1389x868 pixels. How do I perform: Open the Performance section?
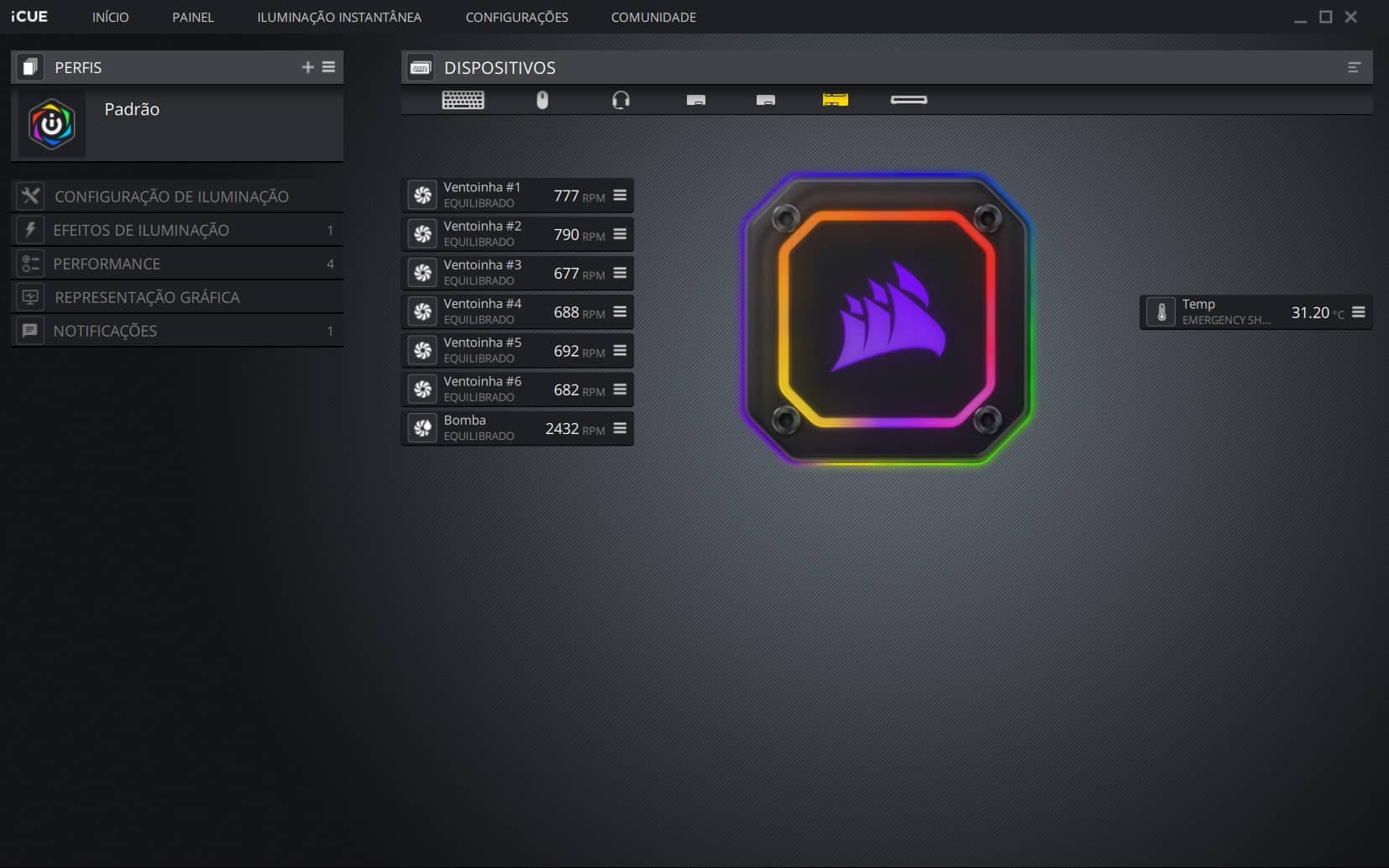(x=177, y=264)
